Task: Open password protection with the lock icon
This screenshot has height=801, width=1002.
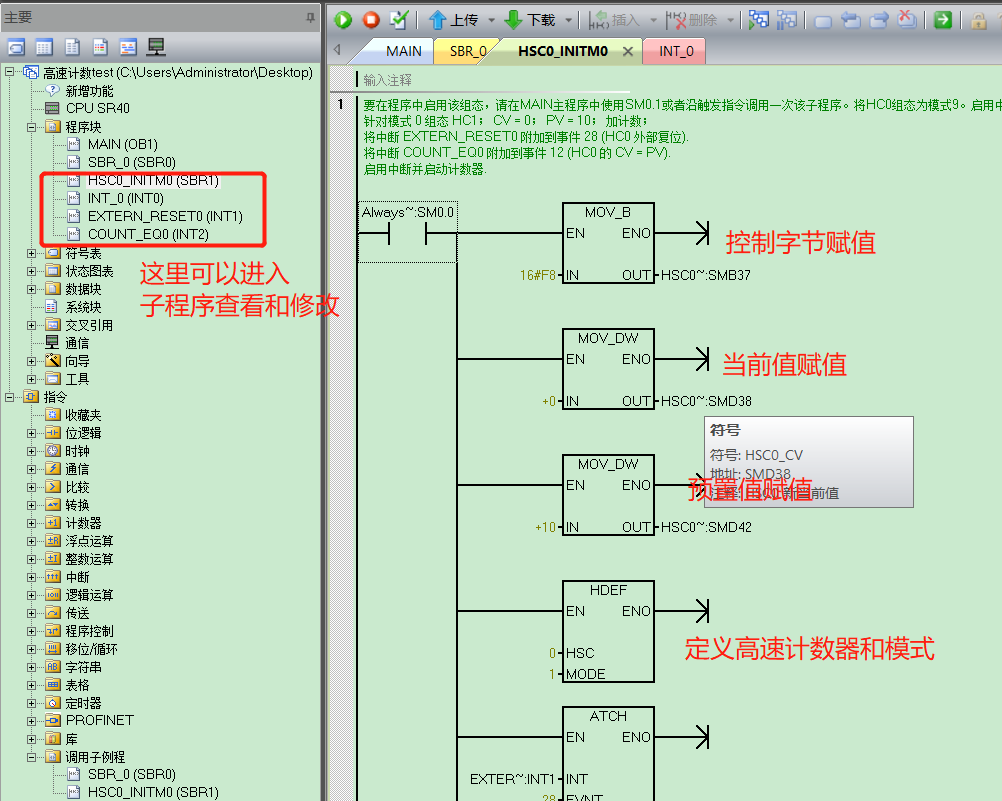Action: tap(977, 20)
